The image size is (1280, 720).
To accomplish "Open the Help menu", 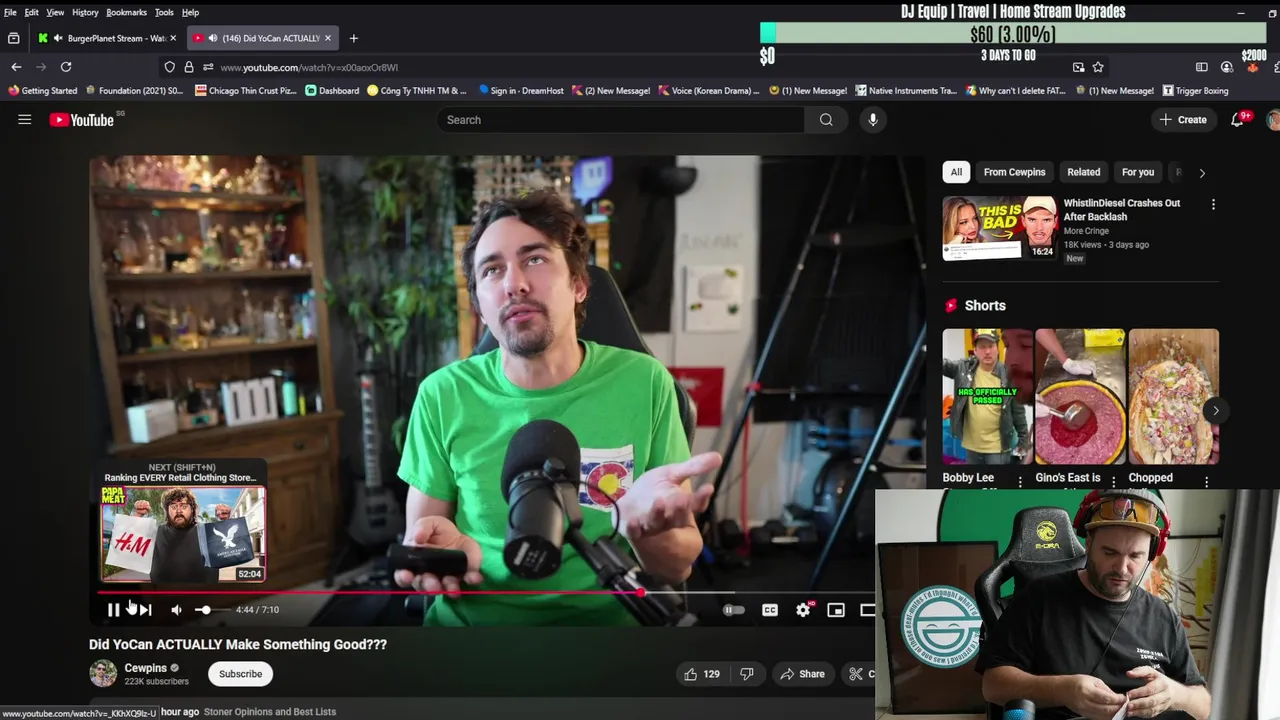I will pos(190,12).
